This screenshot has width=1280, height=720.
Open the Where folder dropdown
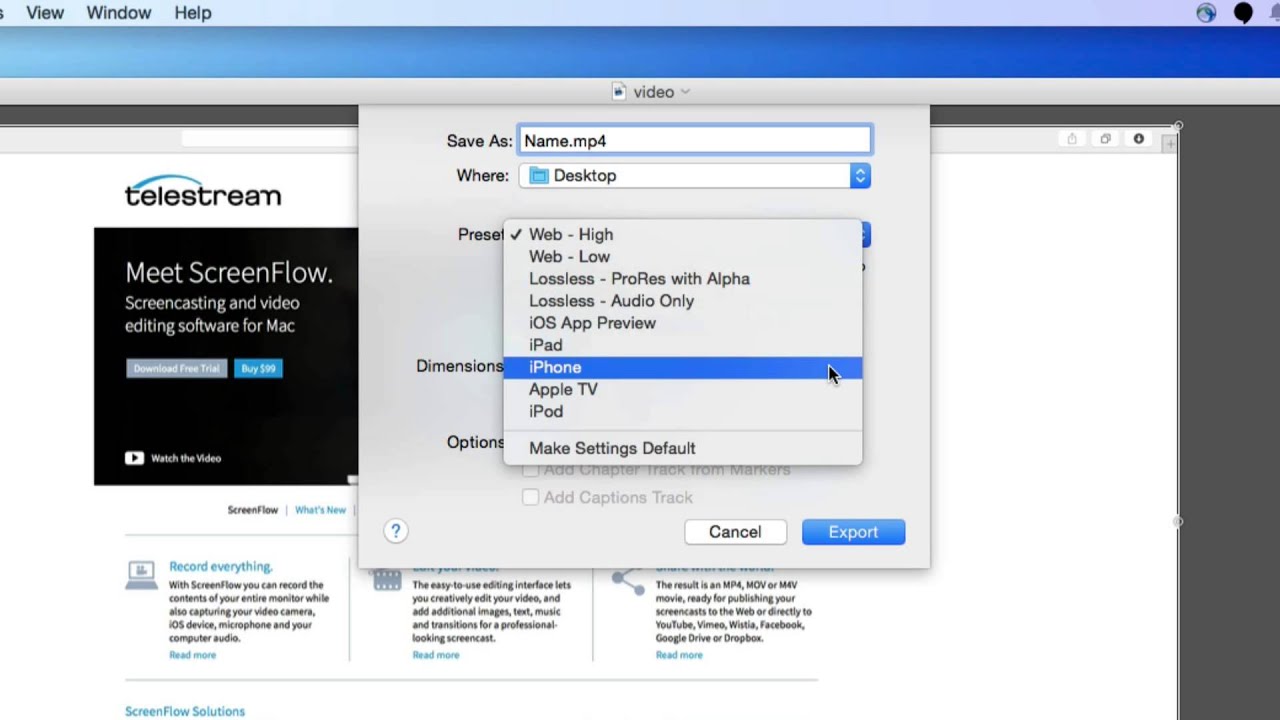pyautogui.click(x=695, y=175)
